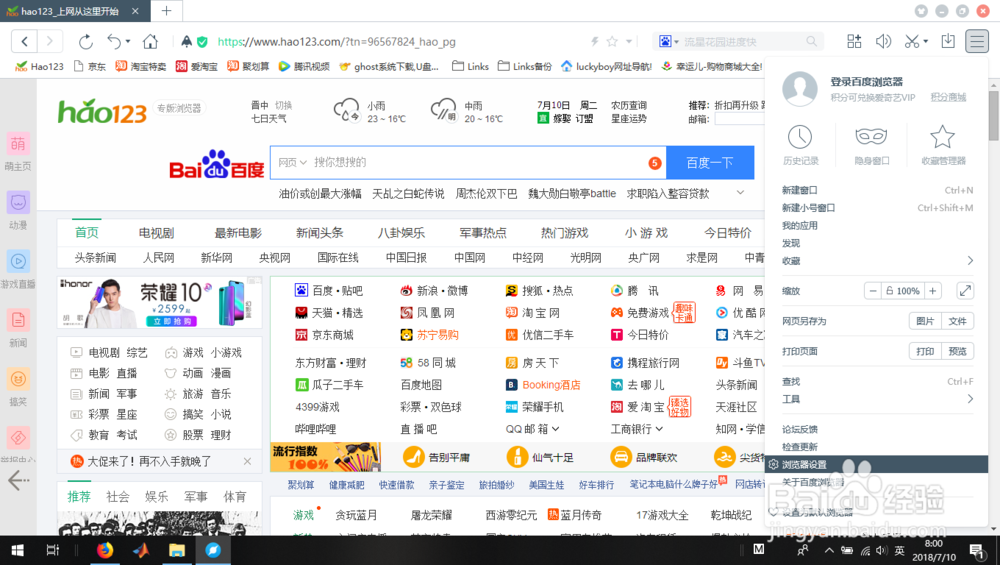Click 预览 print preview button
The width and height of the screenshot is (1000, 565).
957,351
